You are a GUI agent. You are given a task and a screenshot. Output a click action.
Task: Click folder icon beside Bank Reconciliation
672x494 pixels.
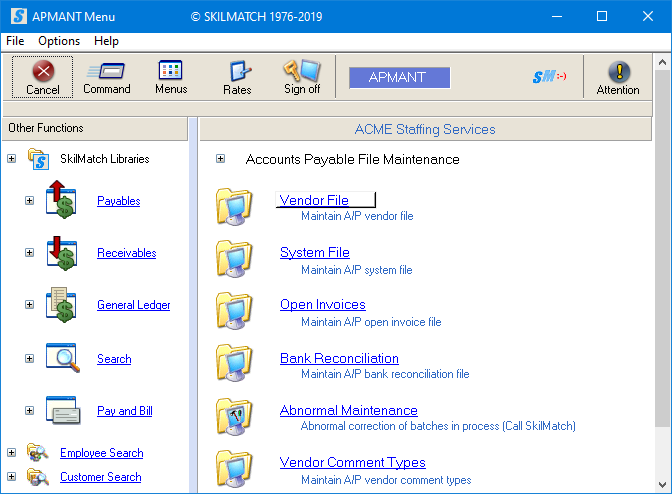click(234, 362)
